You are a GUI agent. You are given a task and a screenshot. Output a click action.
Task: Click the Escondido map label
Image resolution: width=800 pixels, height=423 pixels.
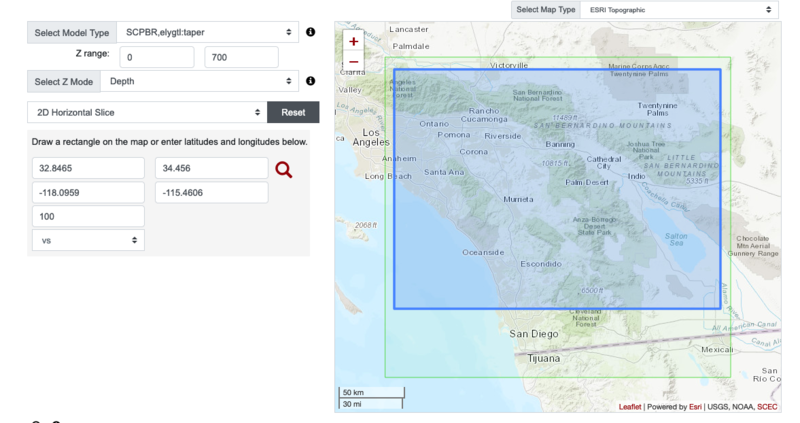tap(541, 264)
